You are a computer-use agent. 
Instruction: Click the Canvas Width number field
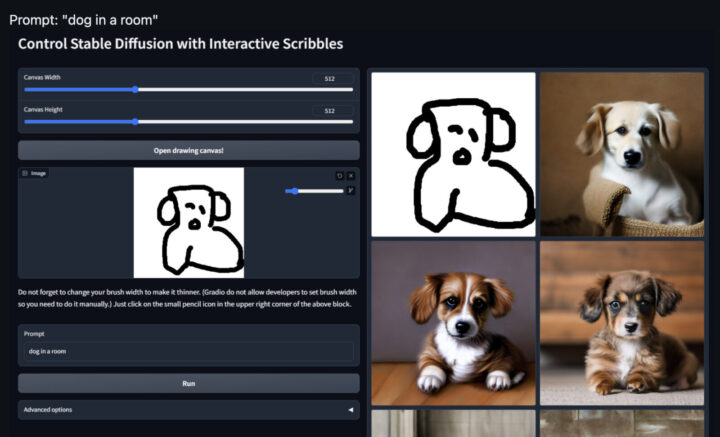tap(330, 78)
